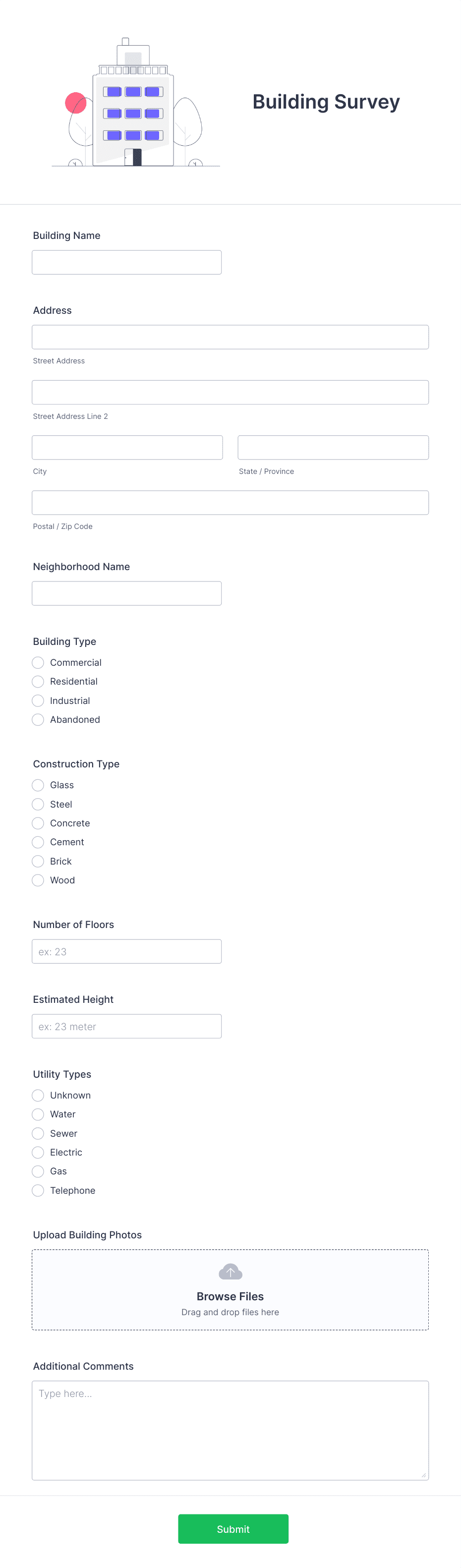The image size is (461, 1568).
Task: Click the Submit button
Action: point(232,1528)
